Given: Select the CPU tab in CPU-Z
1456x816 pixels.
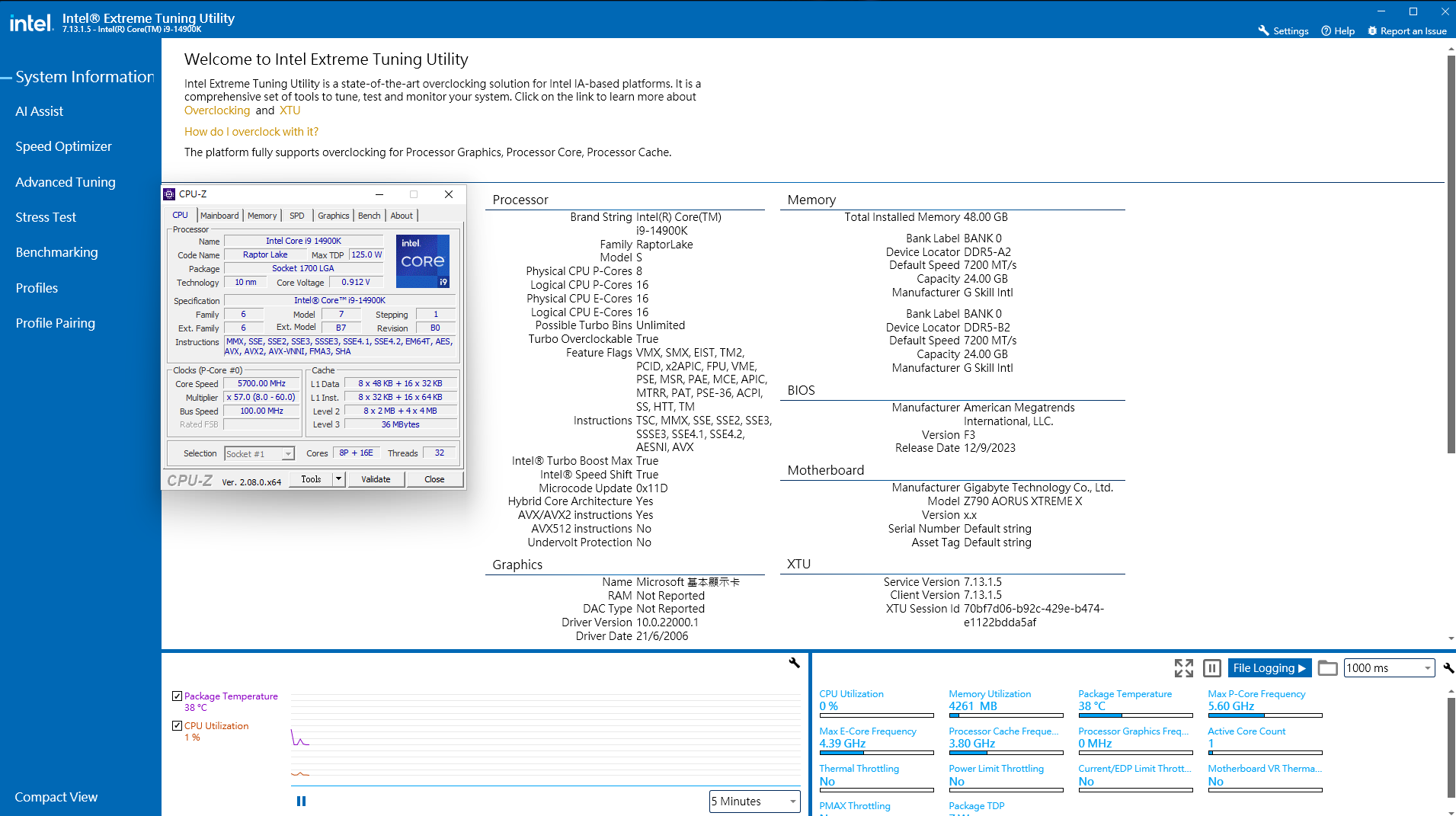Looking at the screenshot, I should tap(180, 216).
